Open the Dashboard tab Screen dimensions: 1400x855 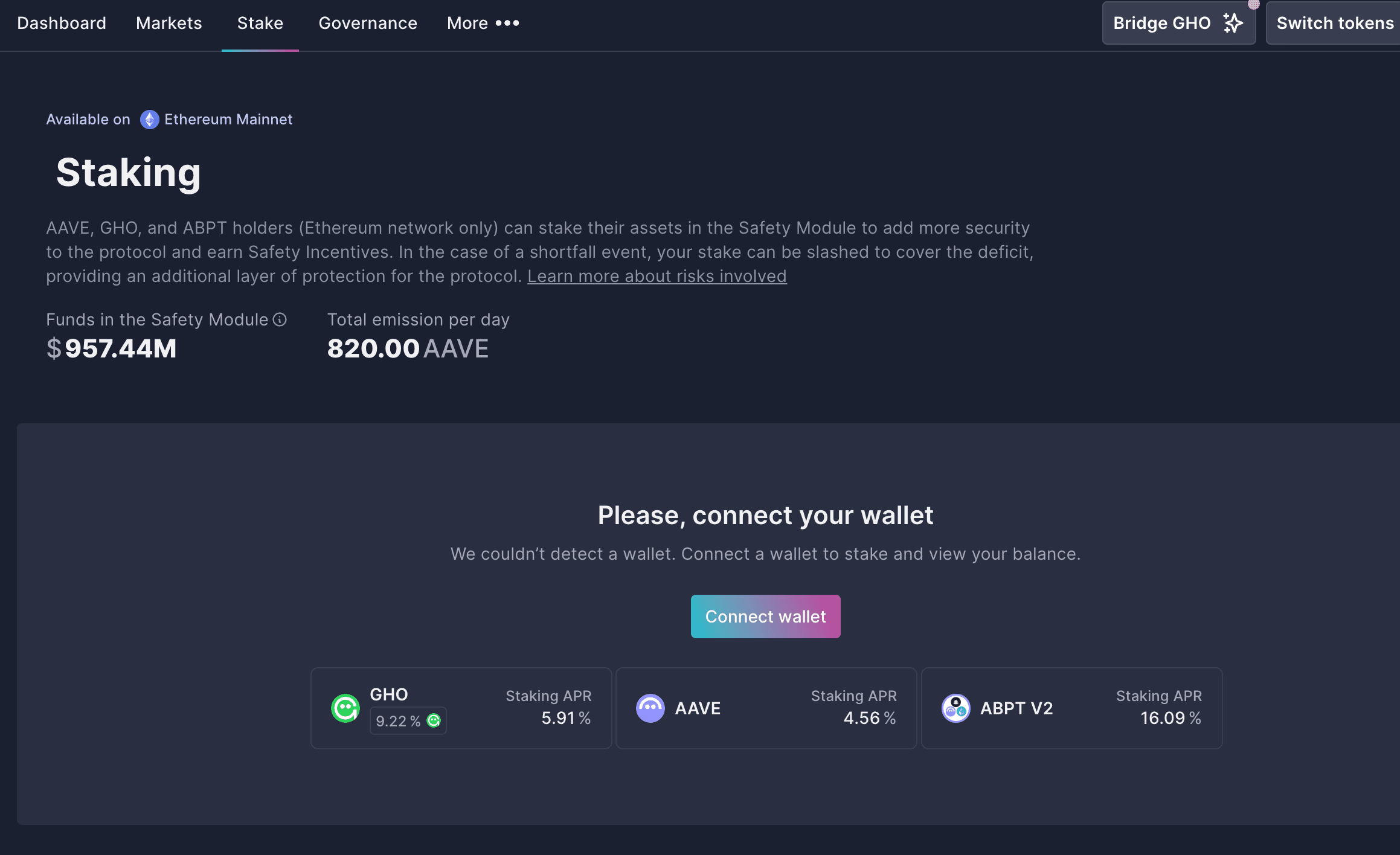(x=62, y=23)
